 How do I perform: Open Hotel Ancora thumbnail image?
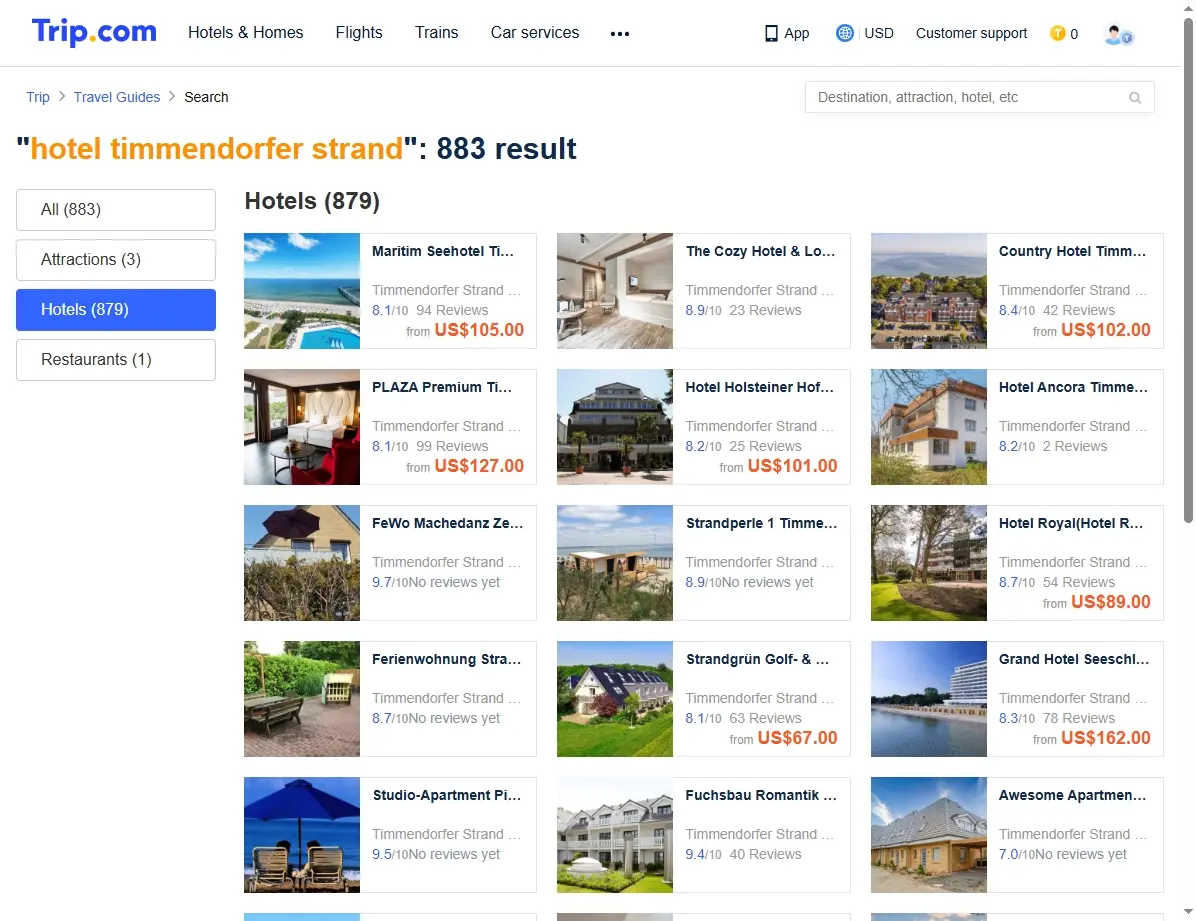coord(928,427)
